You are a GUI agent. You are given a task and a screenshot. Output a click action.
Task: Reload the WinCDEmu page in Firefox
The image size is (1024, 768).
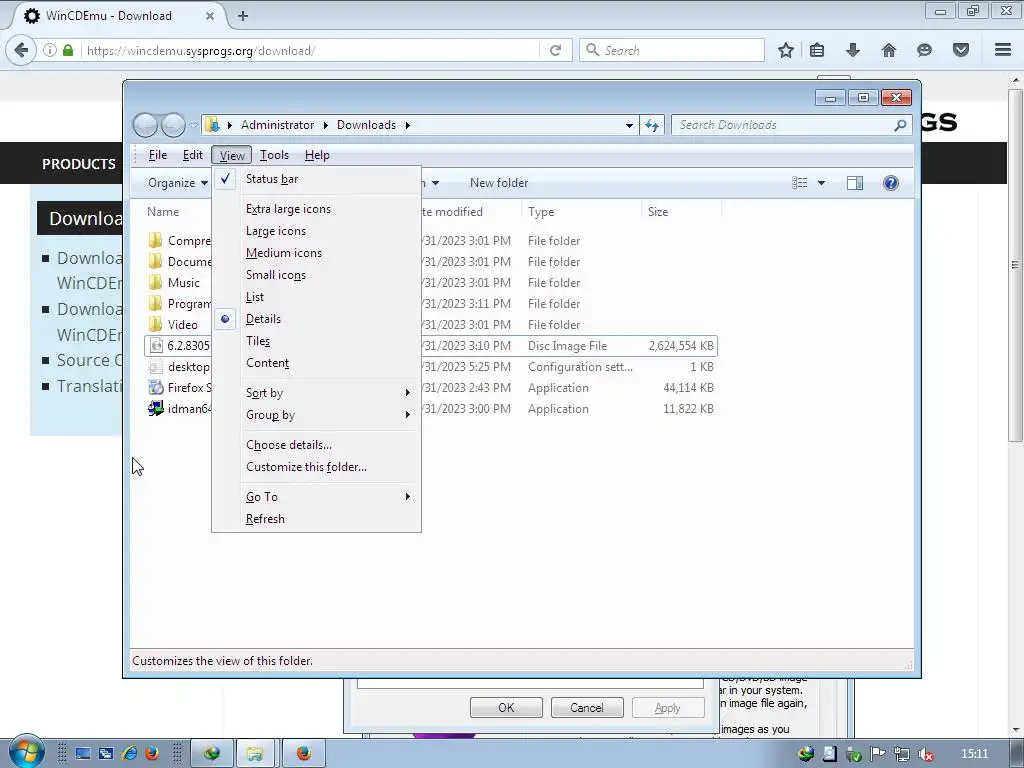pyautogui.click(x=555, y=50)
